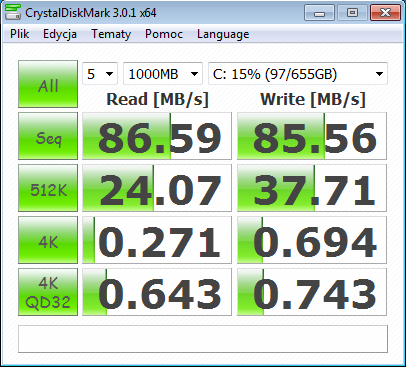Open the Language menu
The width and height of the screenshot is (406, 367).
point(223,34)
